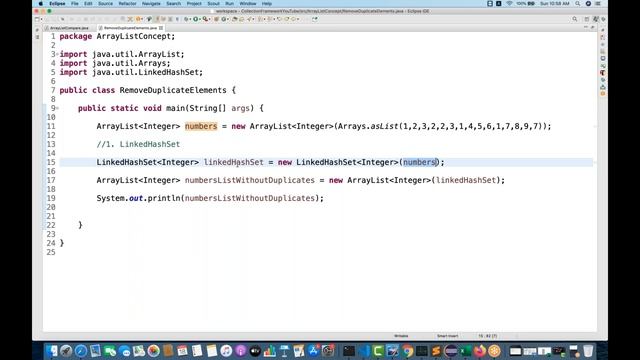The width and height of the screenshot is (640, 360).
Task: Open Photos from the Dock
Action: (x=153, y=351)
